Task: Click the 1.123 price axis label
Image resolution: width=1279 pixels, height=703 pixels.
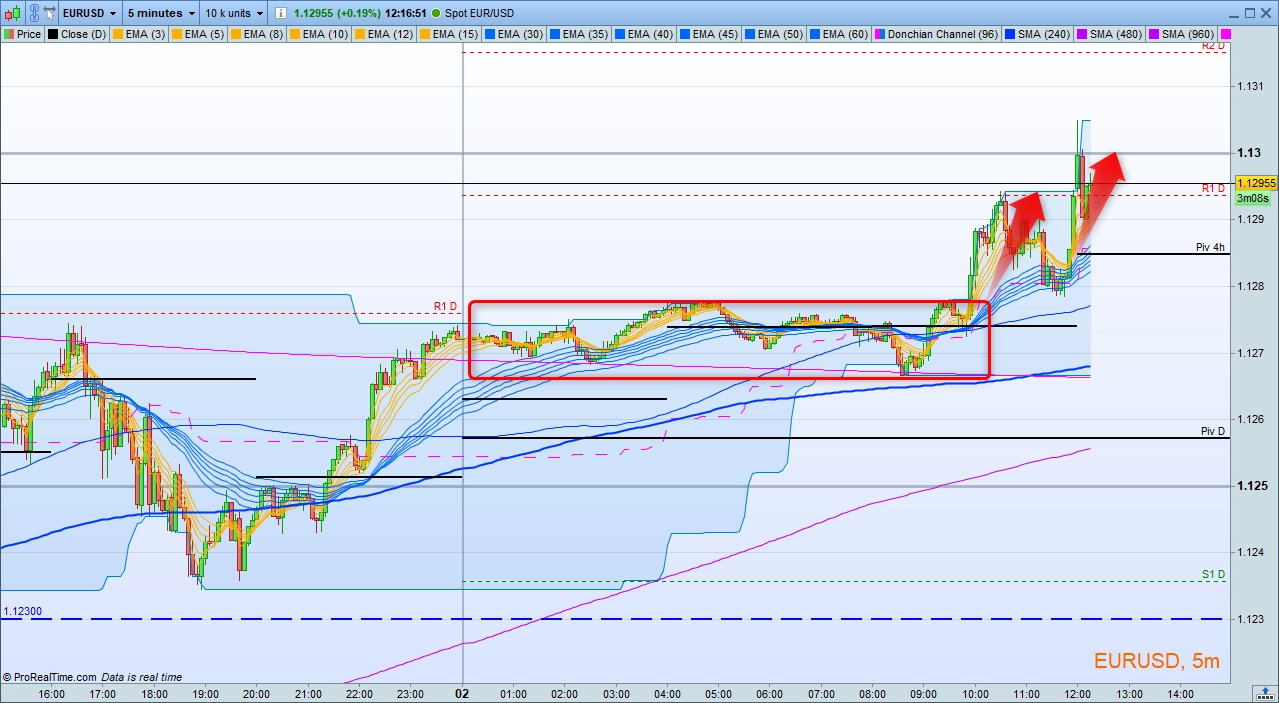Action: tap(1250, 619)
